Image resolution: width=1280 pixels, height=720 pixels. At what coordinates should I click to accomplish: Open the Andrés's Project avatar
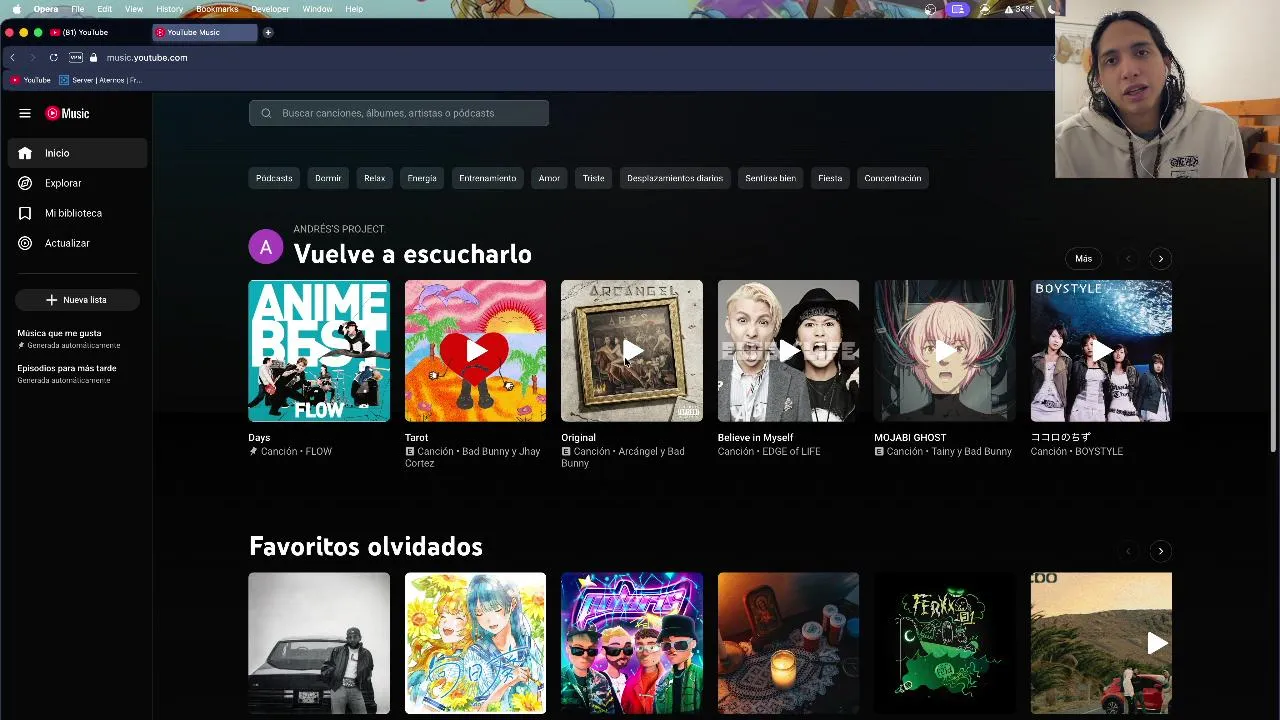(x=266, y=247)
